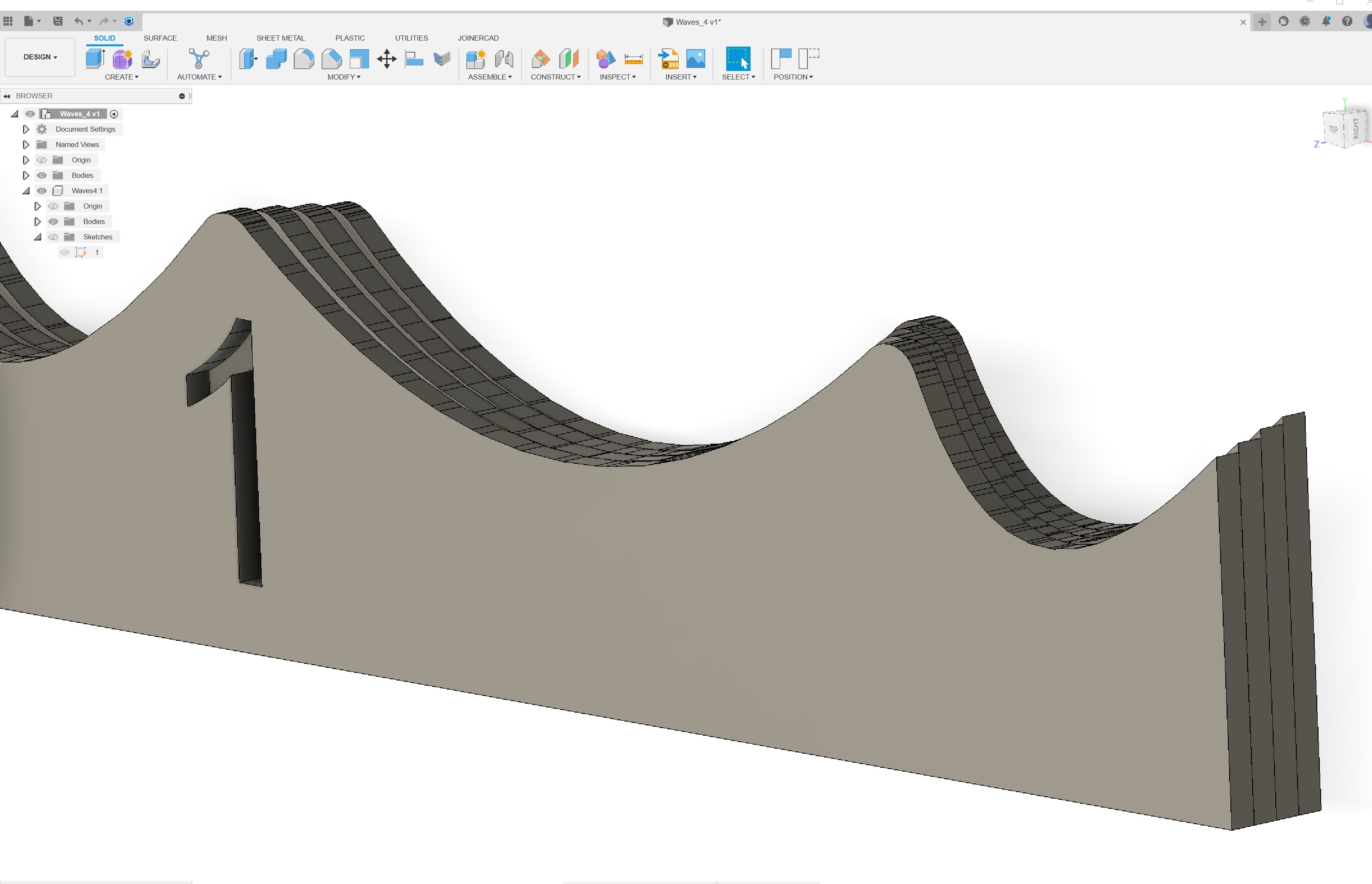Expand the Named Views tree item

pyautogui.click(x=26, y=144)
